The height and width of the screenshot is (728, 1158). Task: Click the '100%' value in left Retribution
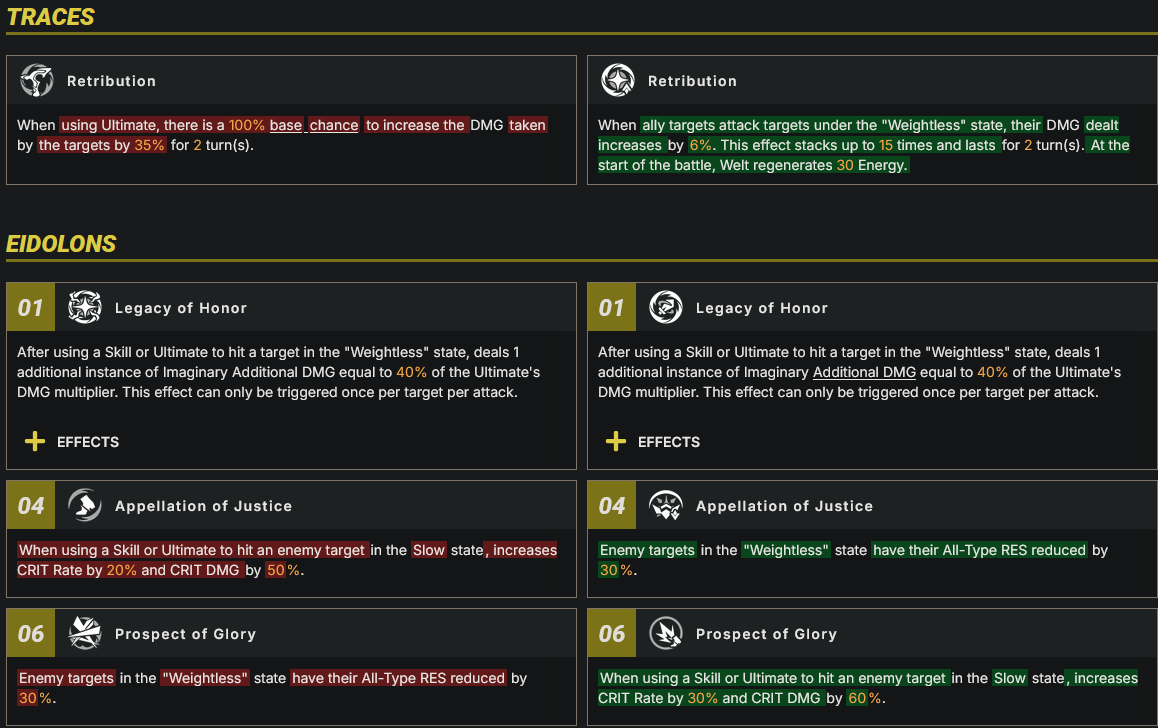247,126
